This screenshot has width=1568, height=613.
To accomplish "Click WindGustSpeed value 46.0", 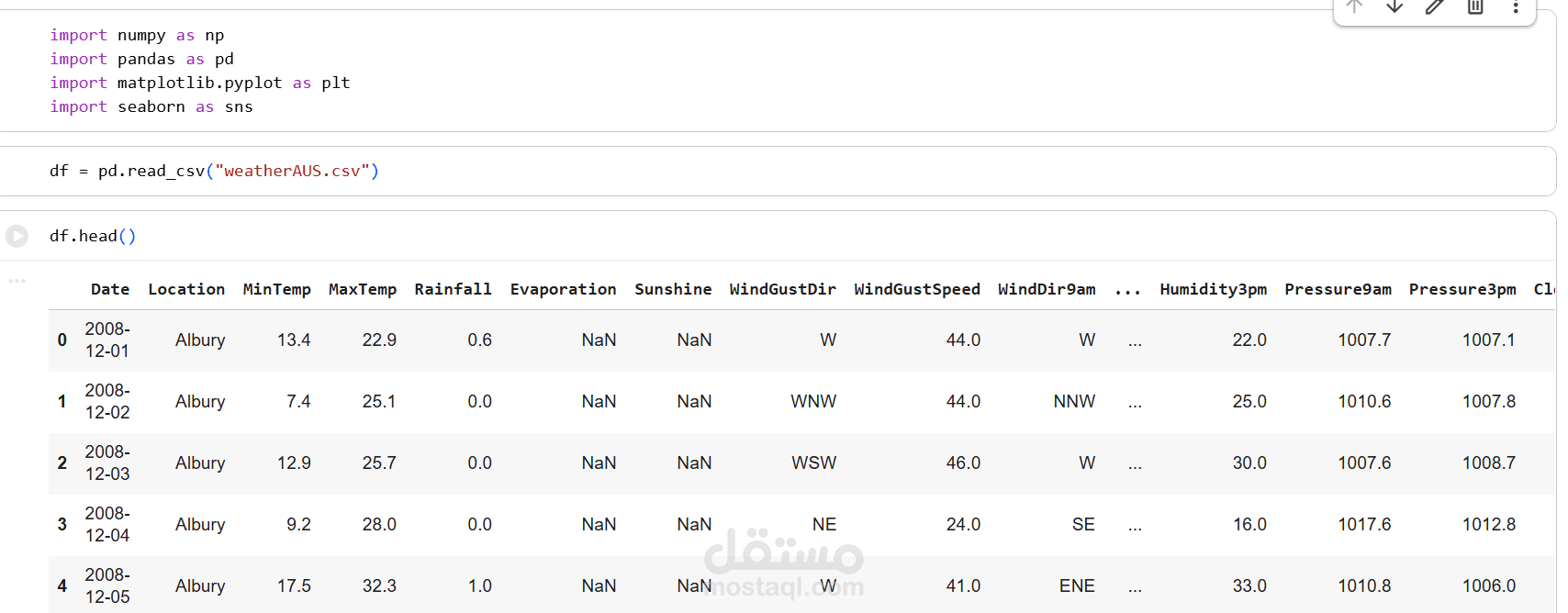I will point(963,463).
